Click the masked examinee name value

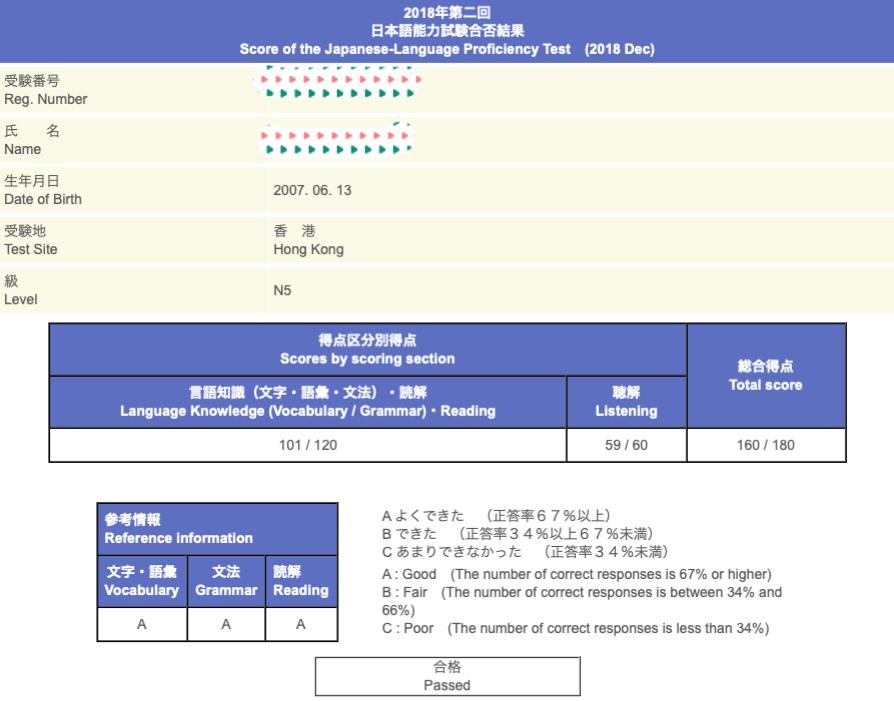click(x=337, y=140)
